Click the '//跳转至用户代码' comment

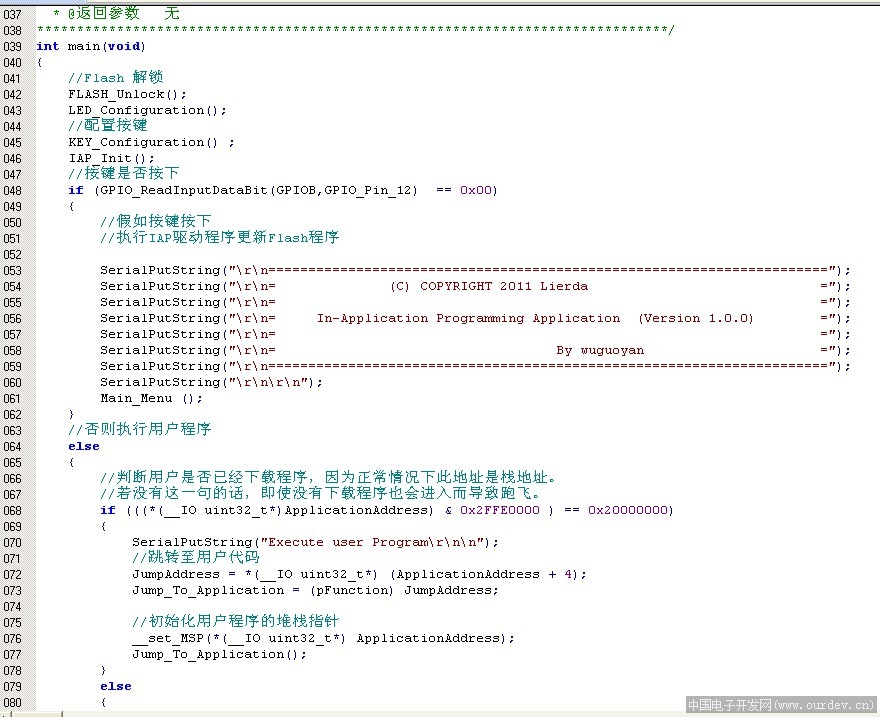(196, 558)
